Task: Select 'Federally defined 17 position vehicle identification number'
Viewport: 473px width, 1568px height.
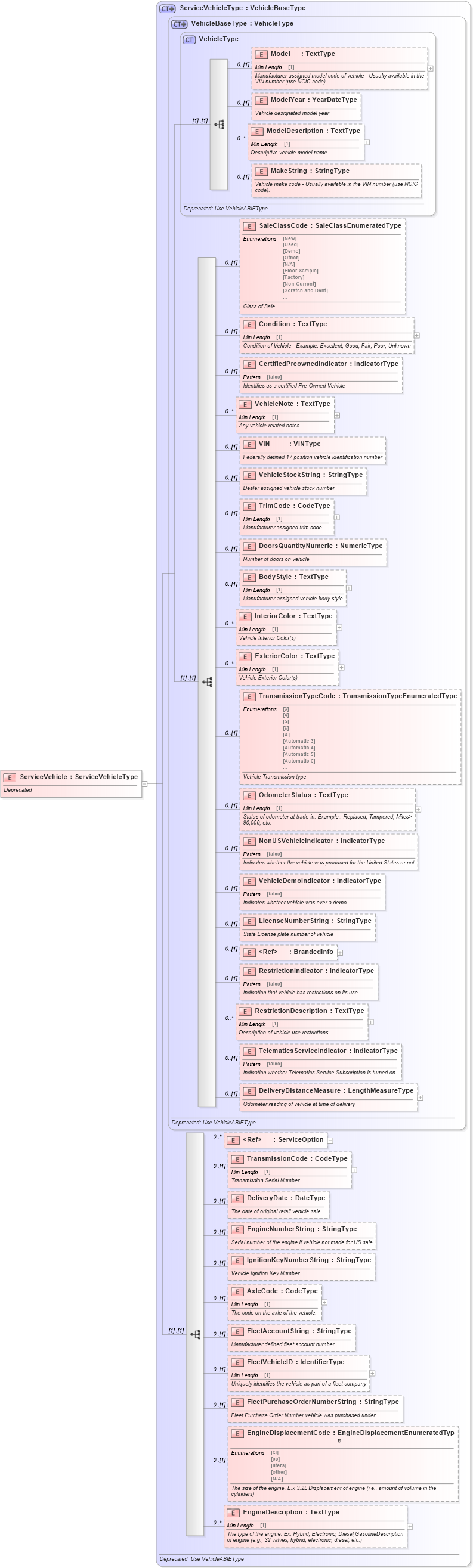Action: [x=313, y=457]
